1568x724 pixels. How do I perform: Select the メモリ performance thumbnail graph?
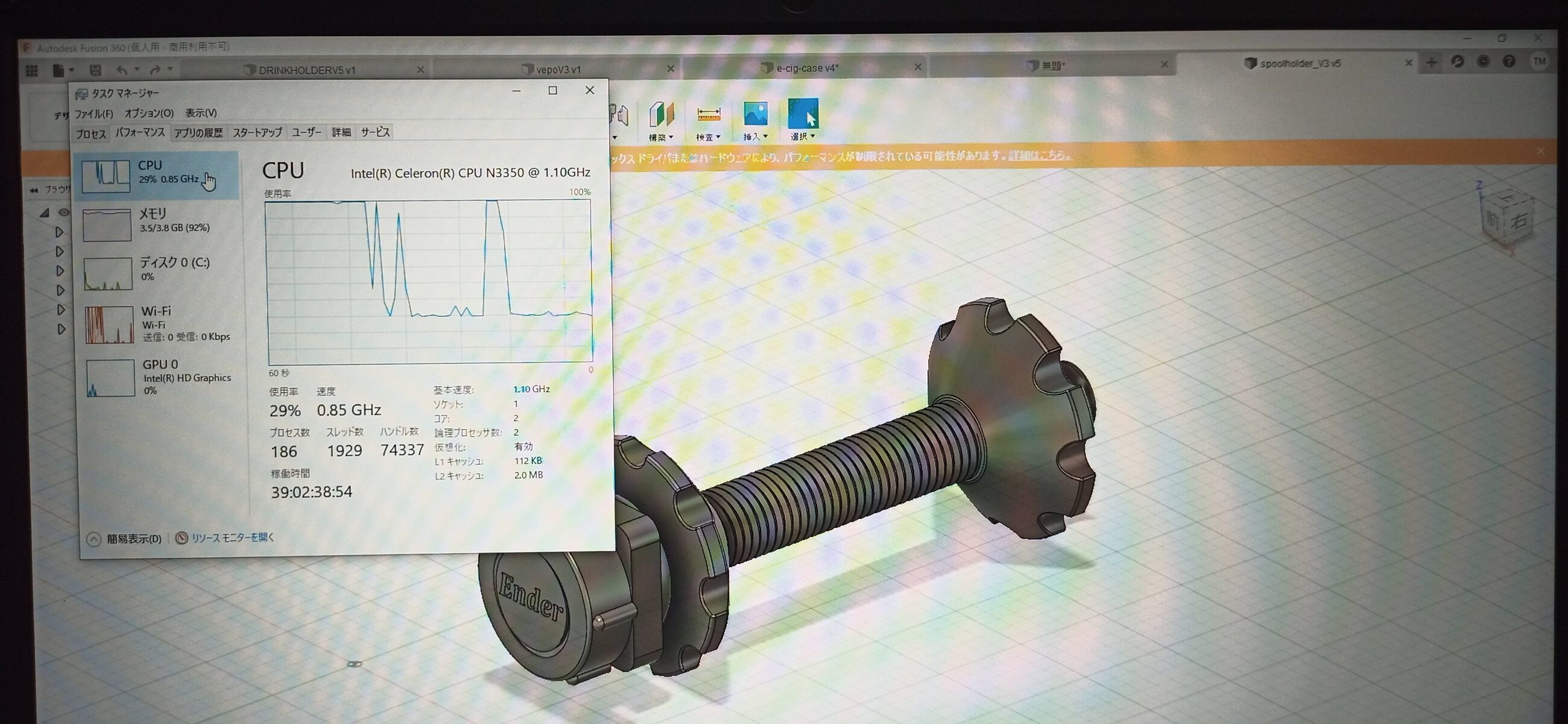pos(107,224)
